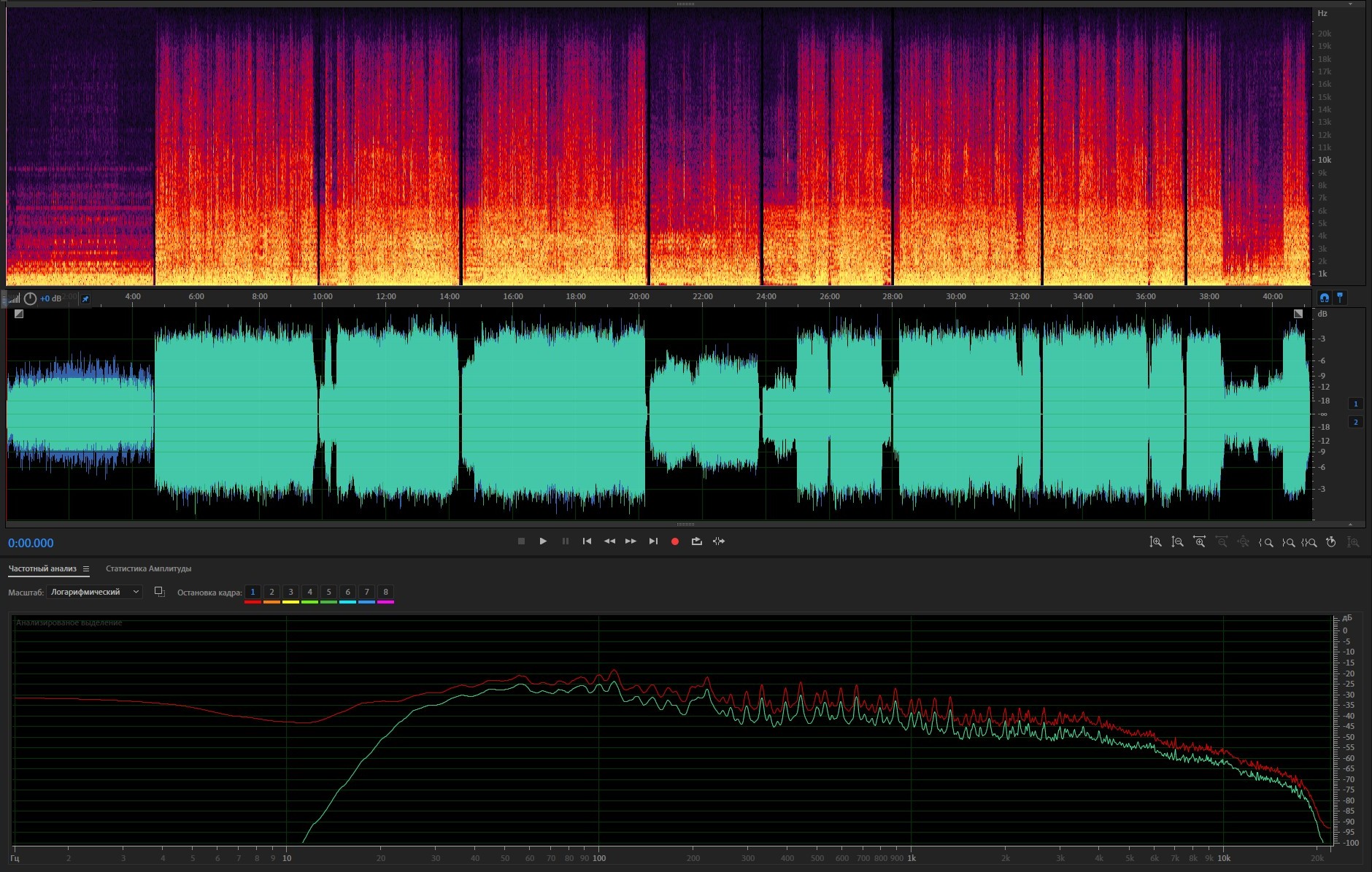Select the Частотный анализ tab
Image resolution: width=1372 pixels, height=872 pixels.
(42, 568)
